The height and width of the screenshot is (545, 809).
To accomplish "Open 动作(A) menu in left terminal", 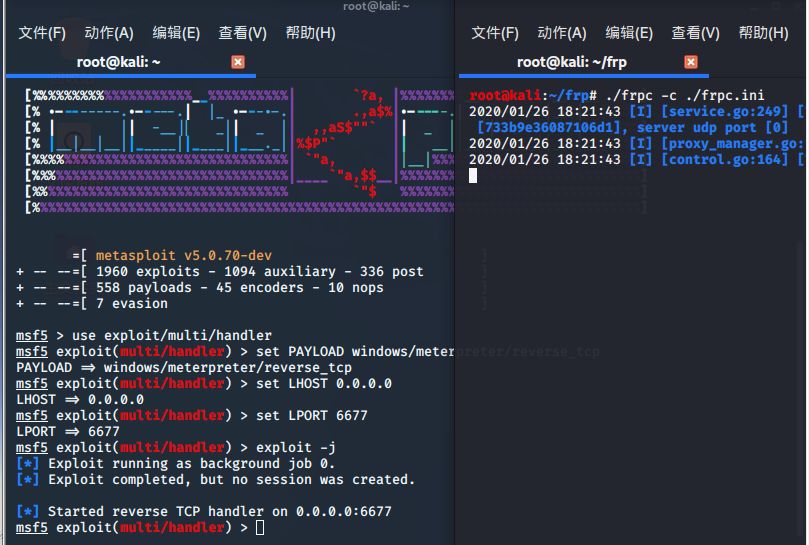I will 109,33.
